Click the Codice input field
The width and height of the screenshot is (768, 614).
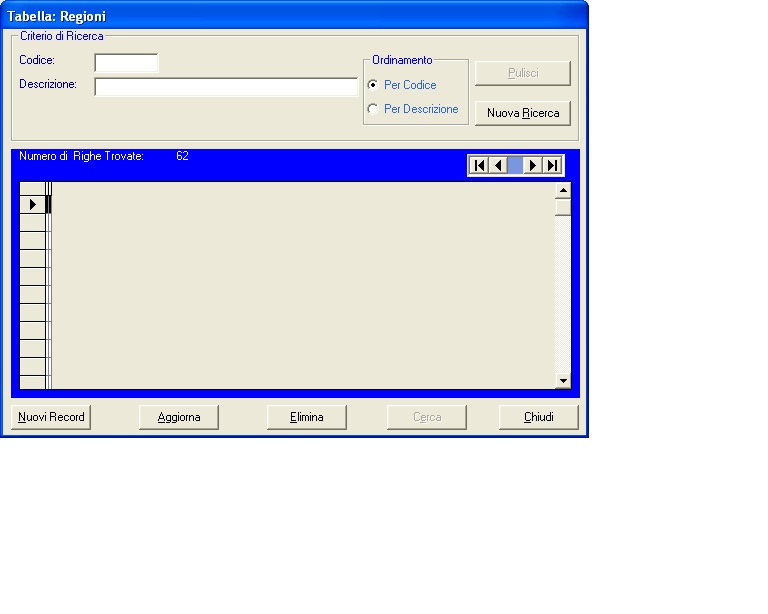pyautogui.click(x=126, y=63)
